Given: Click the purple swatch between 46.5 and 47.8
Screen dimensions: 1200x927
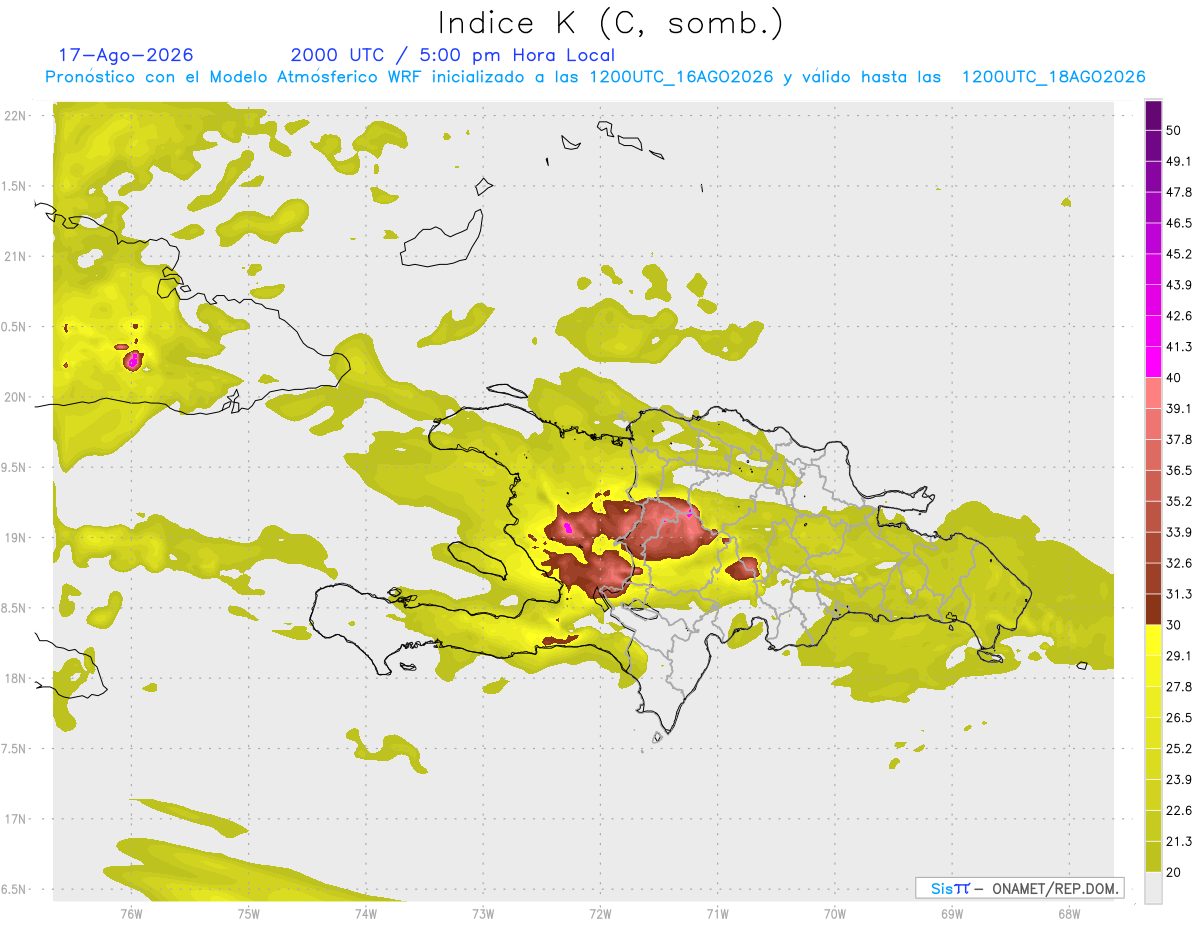Looking at the screenshot, I should (1153, 208).
